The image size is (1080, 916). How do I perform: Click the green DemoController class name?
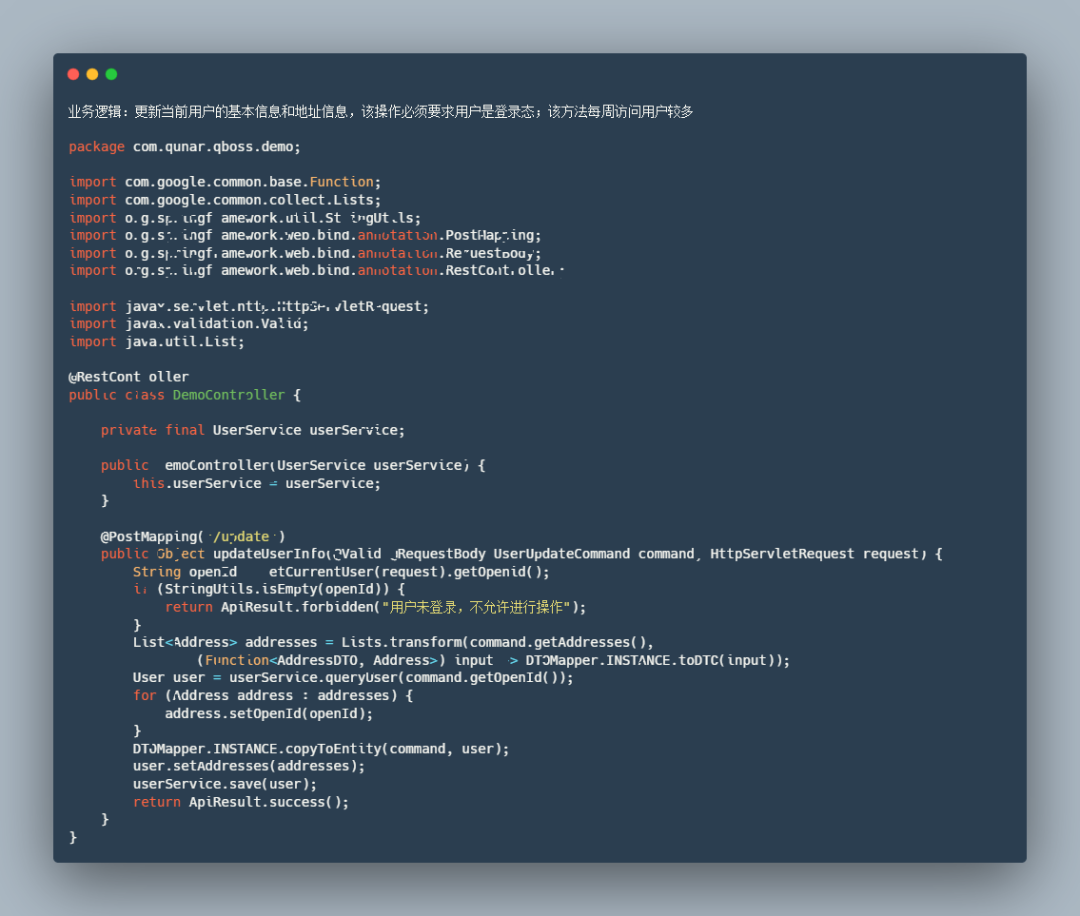pos(229,395)
